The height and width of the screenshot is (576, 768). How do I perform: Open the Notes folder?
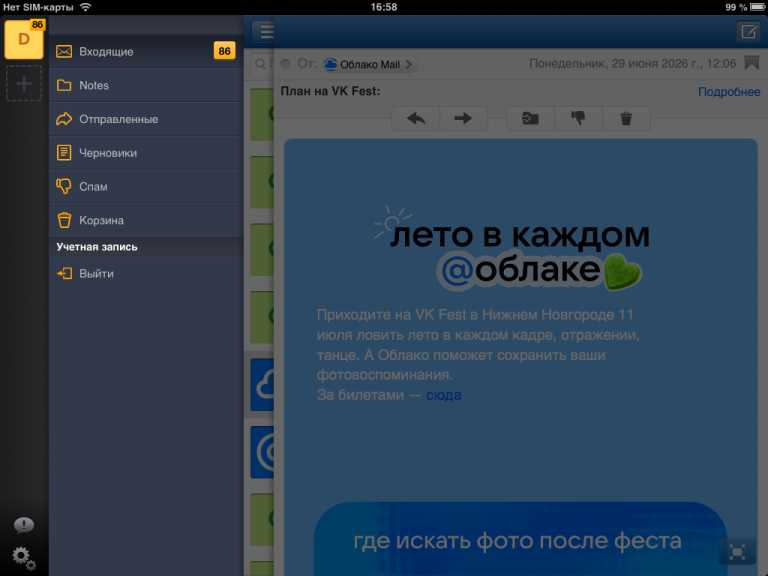[146, 85]
